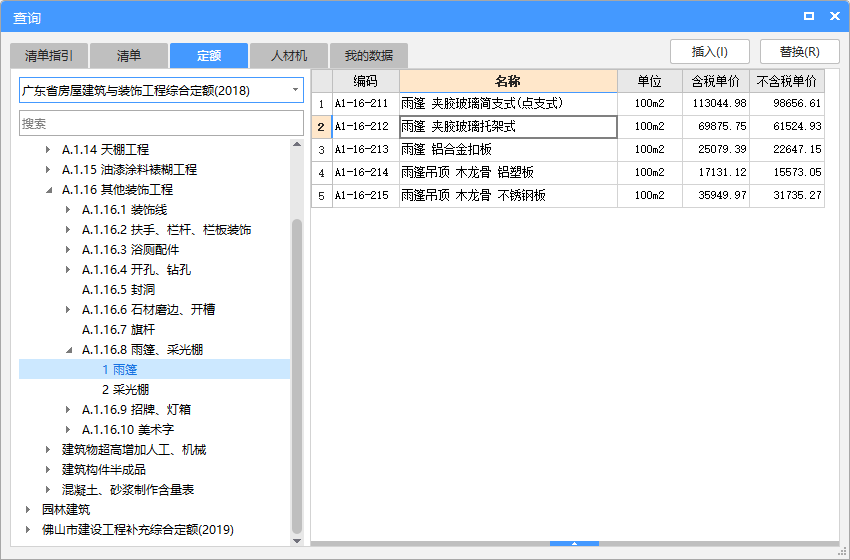Select 雨篷吊顶 木龙骨 铝塑板 row
This screenshot has width=850, height=560.
click(x=568, y=173)
